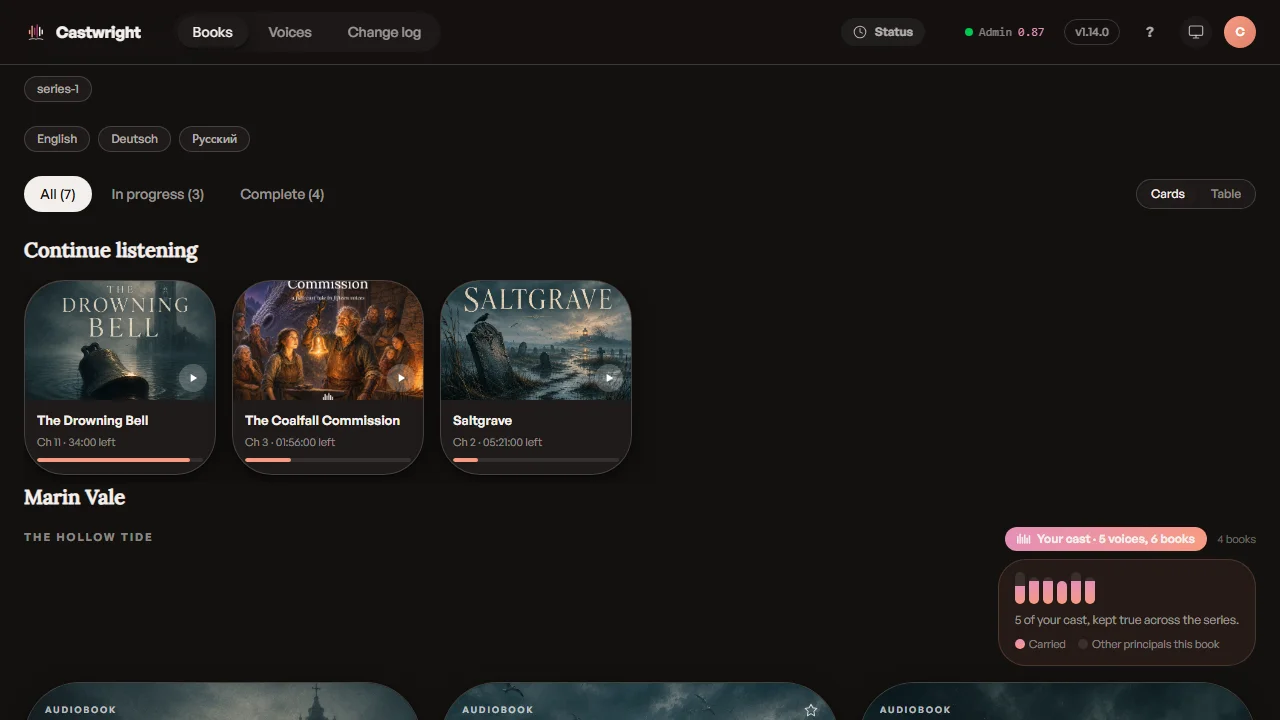1280x720 pixels.
Task: Click the green Admin status dot
Action: 968,32
